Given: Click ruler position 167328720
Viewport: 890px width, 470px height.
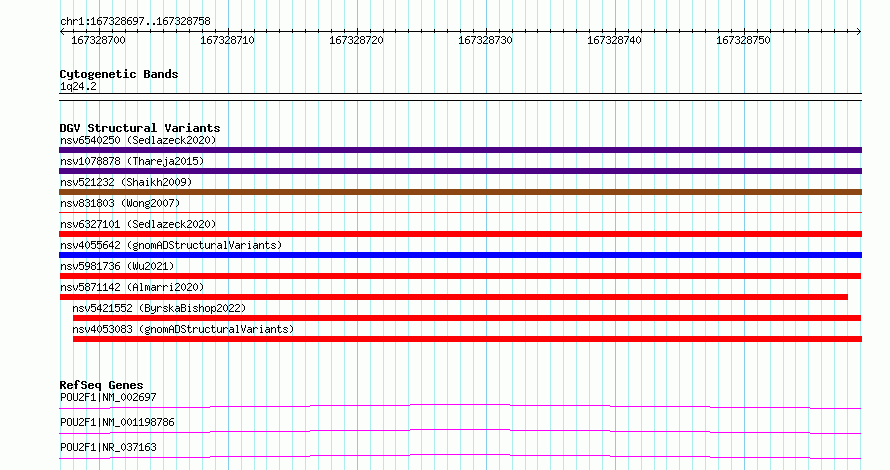Looking at the screenshot, I should [356, 40].
